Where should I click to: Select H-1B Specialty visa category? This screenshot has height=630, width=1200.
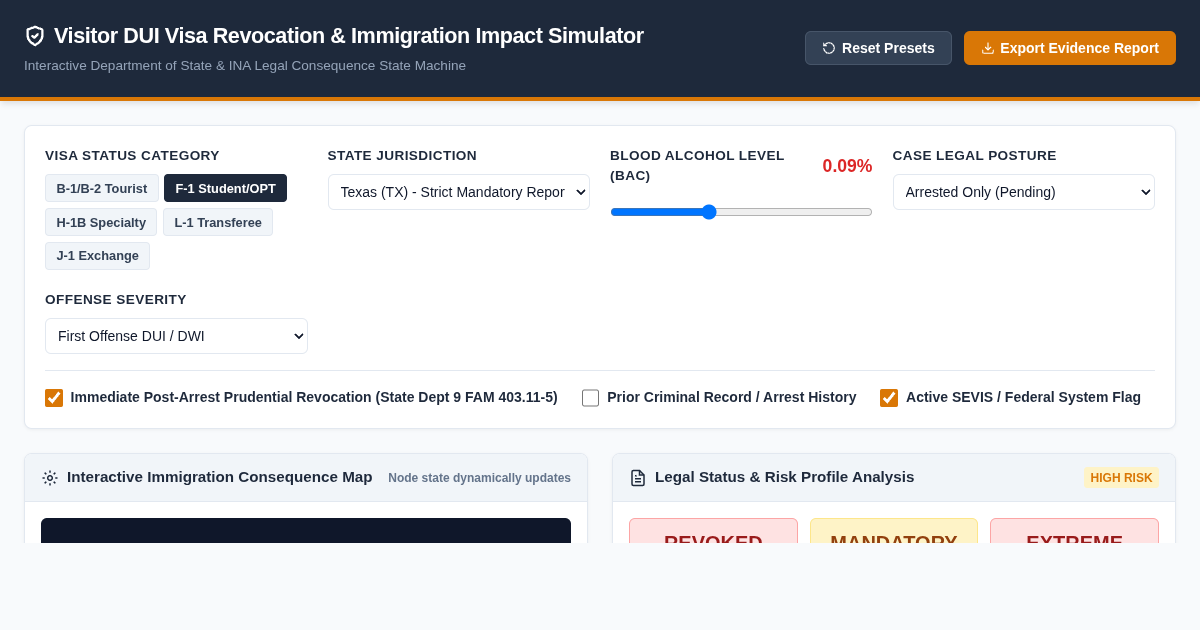click(101, 222)
